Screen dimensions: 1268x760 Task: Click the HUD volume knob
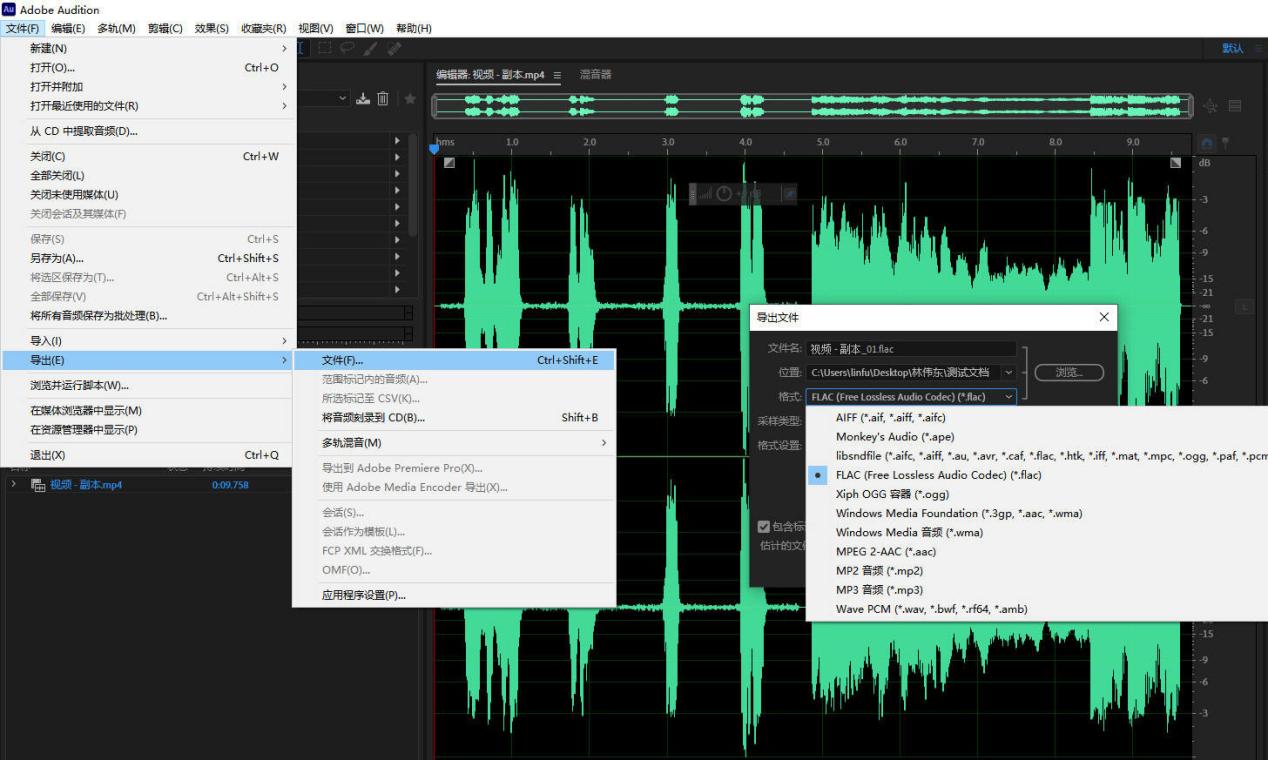[x=723, y=194]
